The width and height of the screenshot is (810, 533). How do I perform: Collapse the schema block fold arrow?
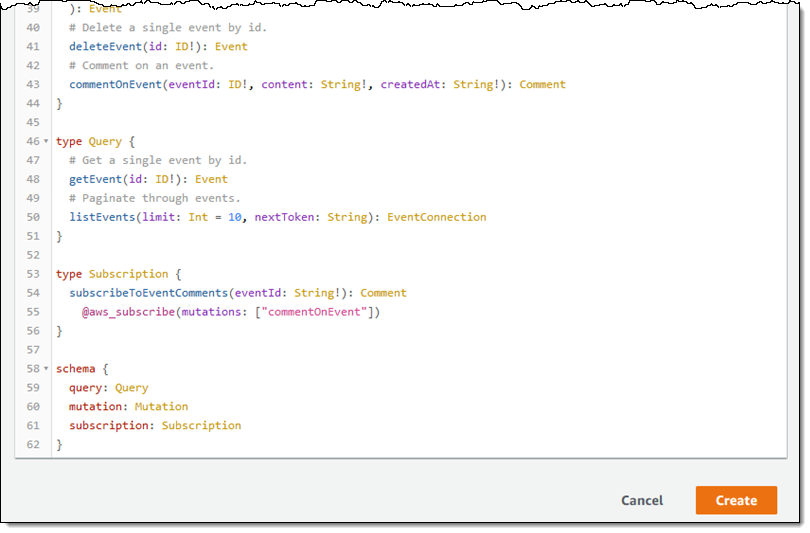click(46, 369)
